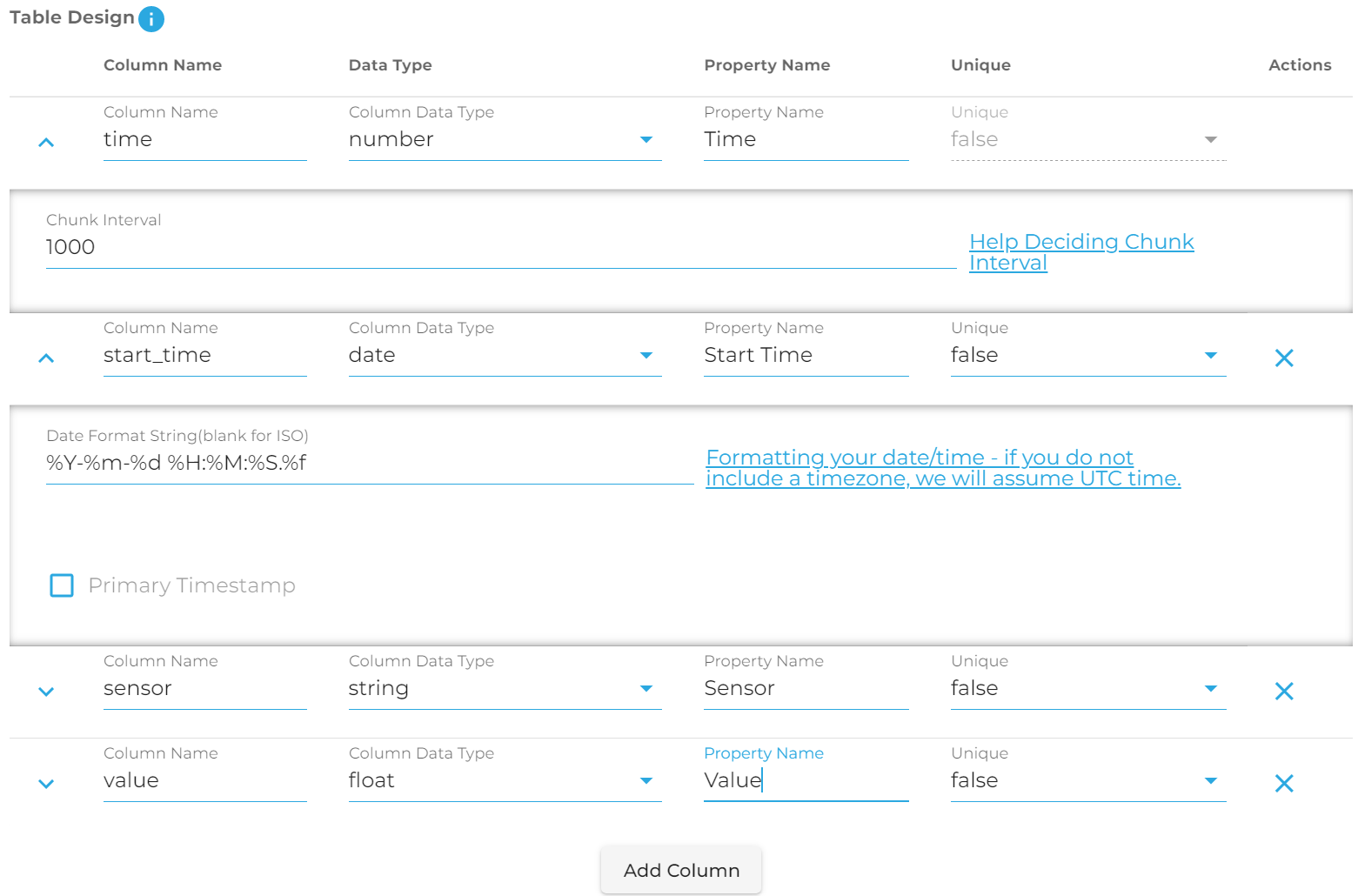Change the string data type dropdown
This screenshot has width=1358, height=896.
[505, 689]
